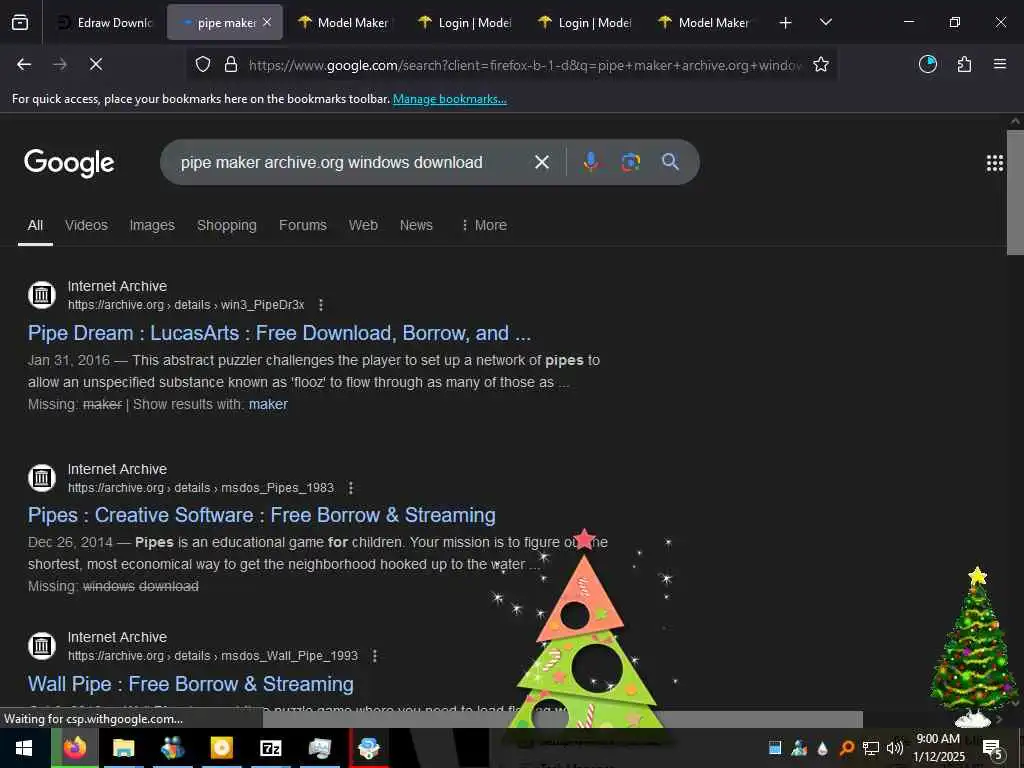Click the Firefox taskbar icon
This screenshot has width=1024, height=768.
75,748
